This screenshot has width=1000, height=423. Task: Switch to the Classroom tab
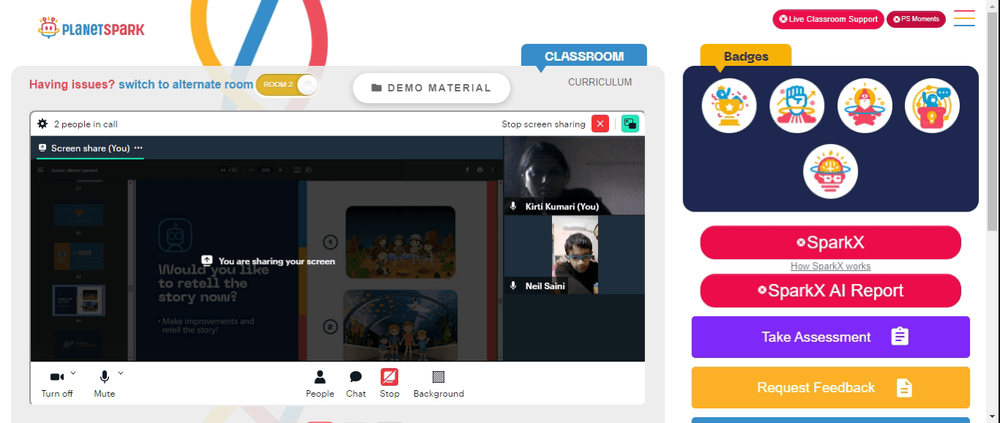coord(584,56)
